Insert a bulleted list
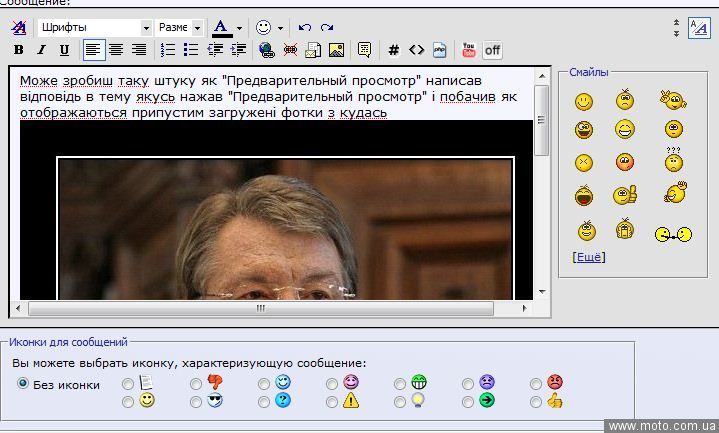Image resolution: width=719 pixels, height=433 pixels. (x=191, y=50)
